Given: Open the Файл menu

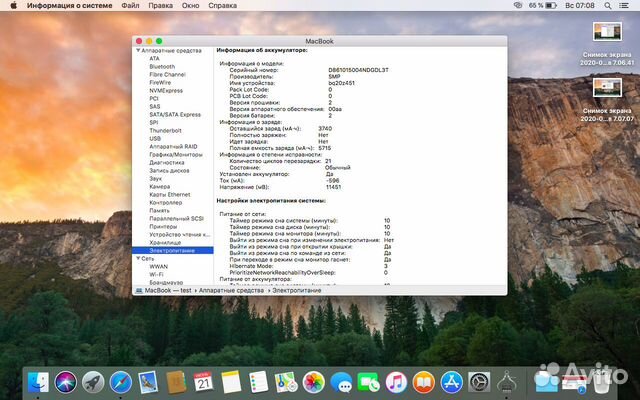Looking at the screenshot, I should [130, 6].
